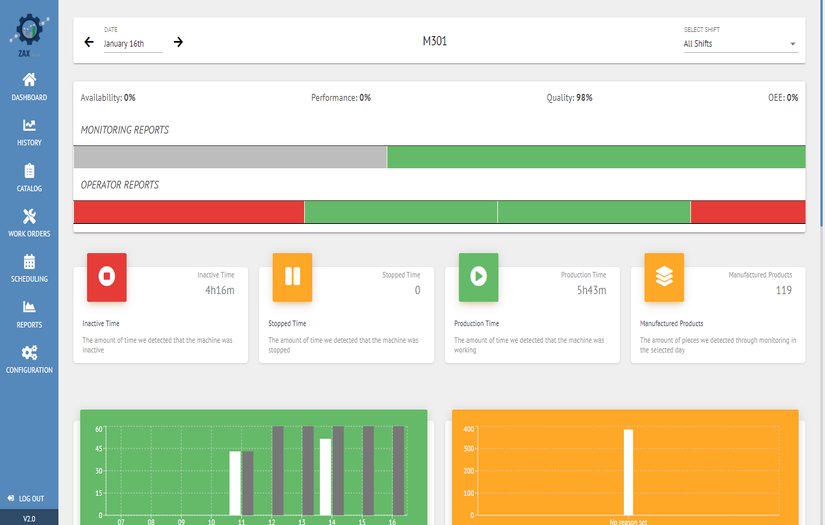Click the white No reason set bar
The height and width of the screenshot is (525, 825).
pyautogui.click(x=628, y=471)
